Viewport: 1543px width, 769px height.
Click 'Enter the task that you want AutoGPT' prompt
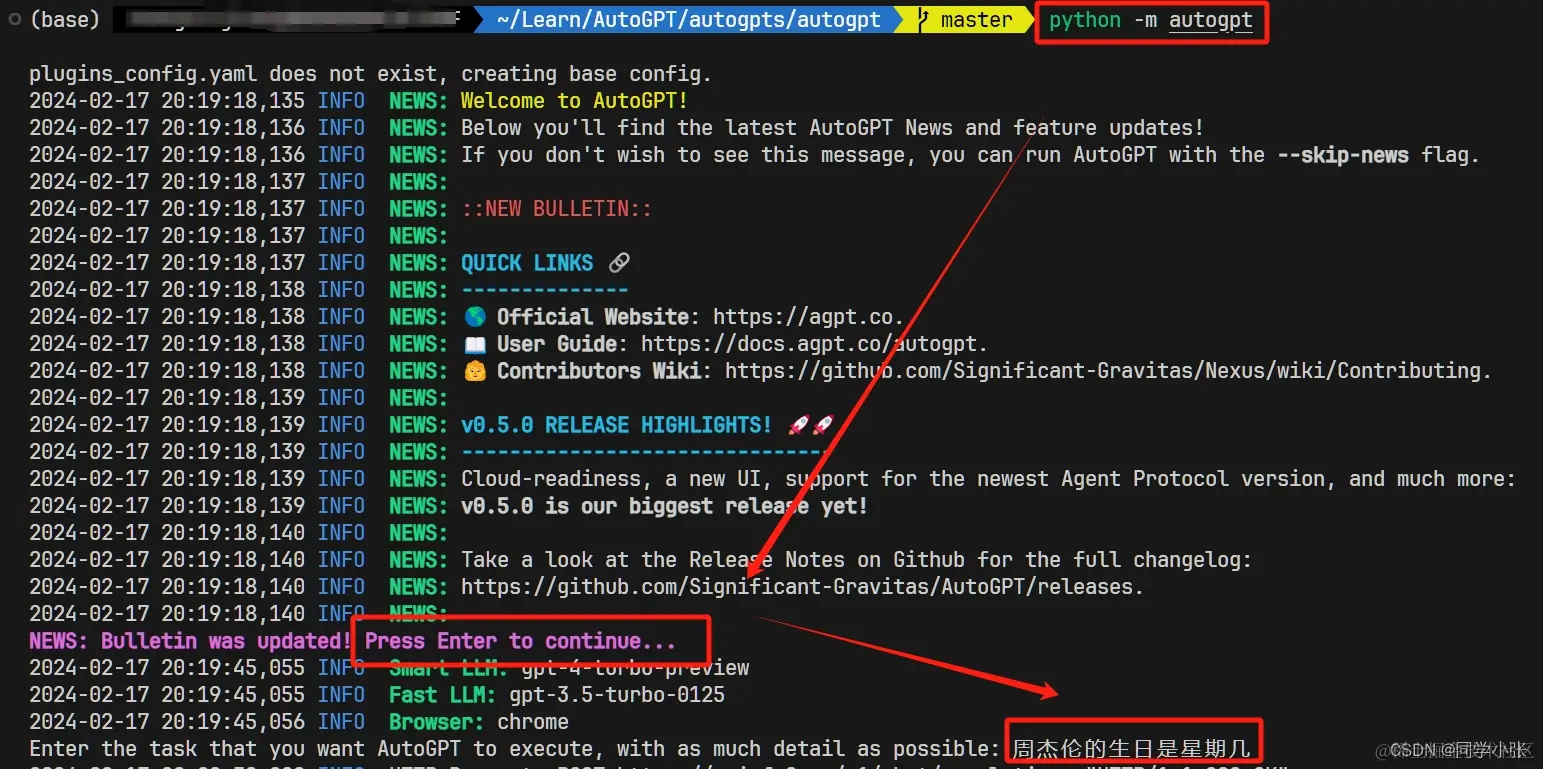click(514, 749)
